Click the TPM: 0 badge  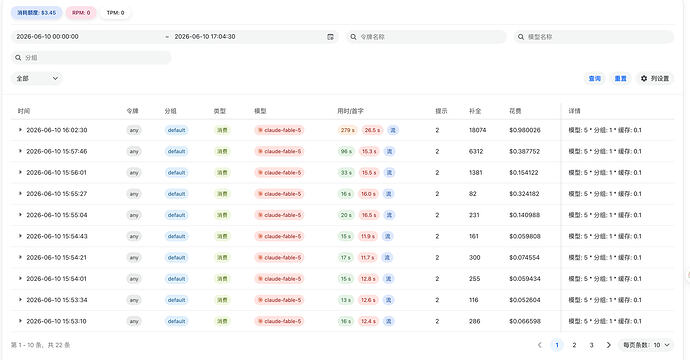click(x=115, y=13)
